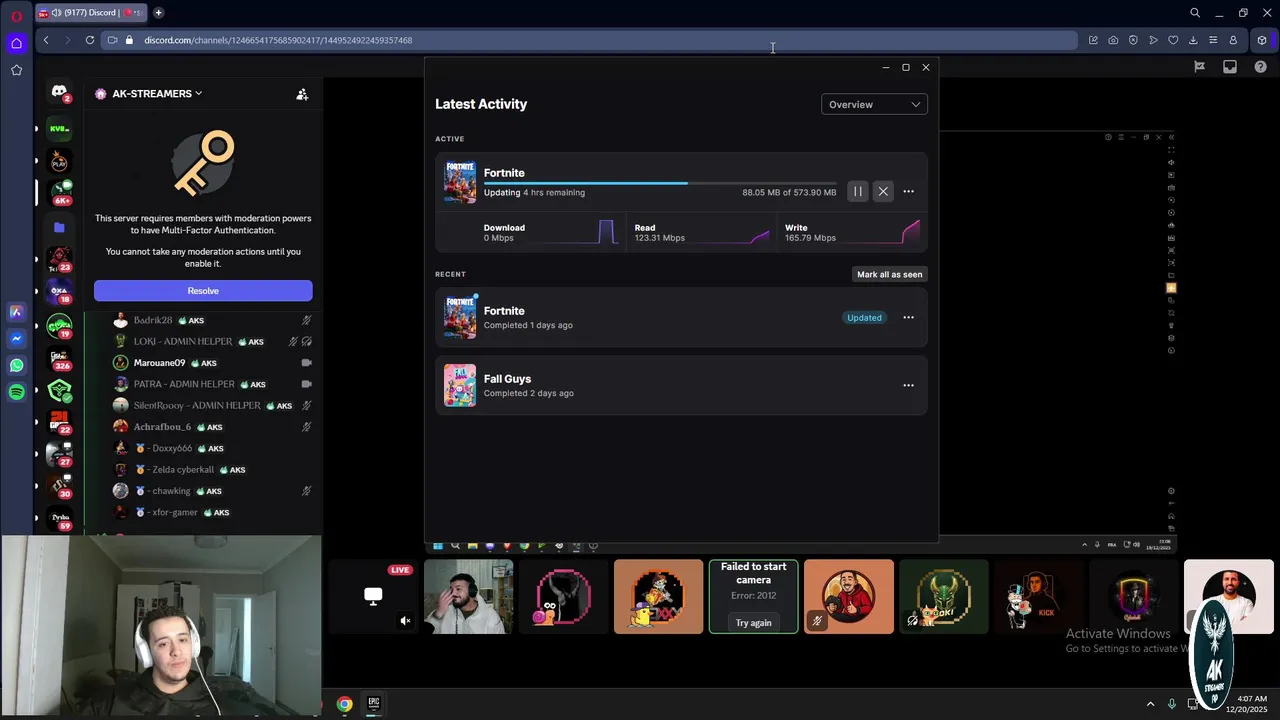Pause the Fortnite update
This screenshot has width=1280, height=720.
coord(857,191)
